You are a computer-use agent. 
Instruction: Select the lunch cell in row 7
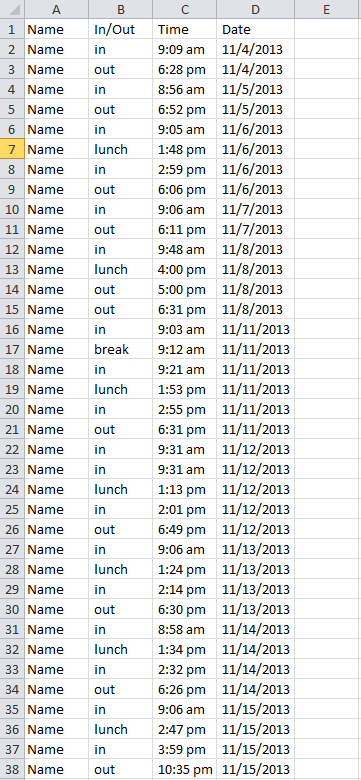tap(121, 149)
